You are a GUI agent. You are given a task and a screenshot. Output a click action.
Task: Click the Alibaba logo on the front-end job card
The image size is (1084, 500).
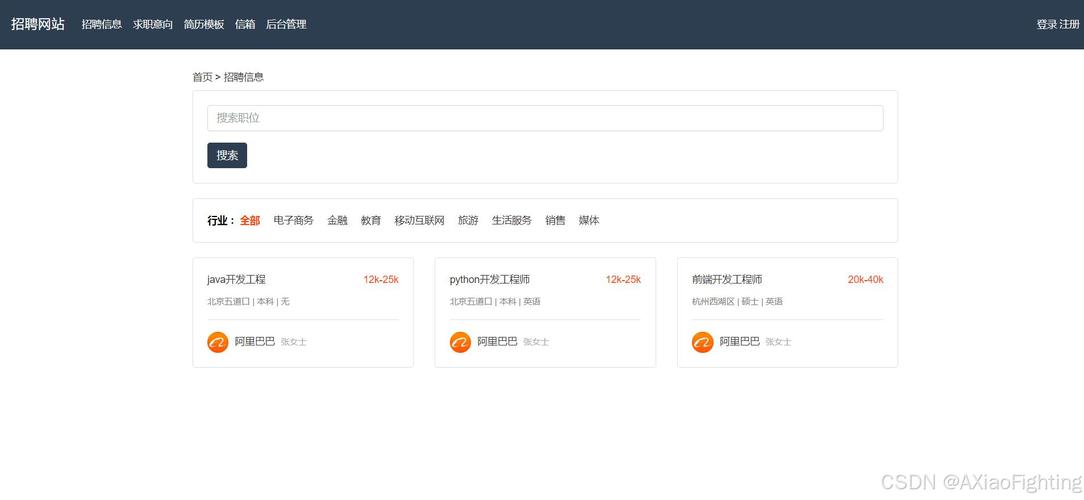[x=702, y=342]
